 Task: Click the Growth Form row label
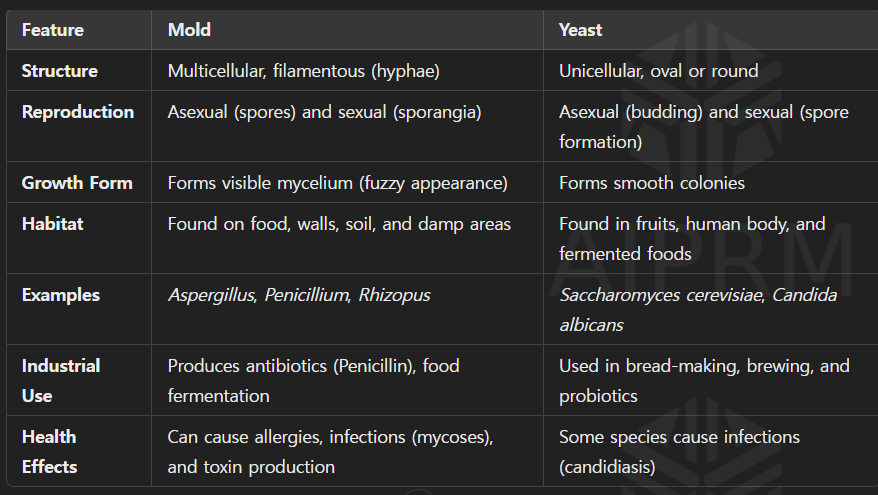(77, 183)
